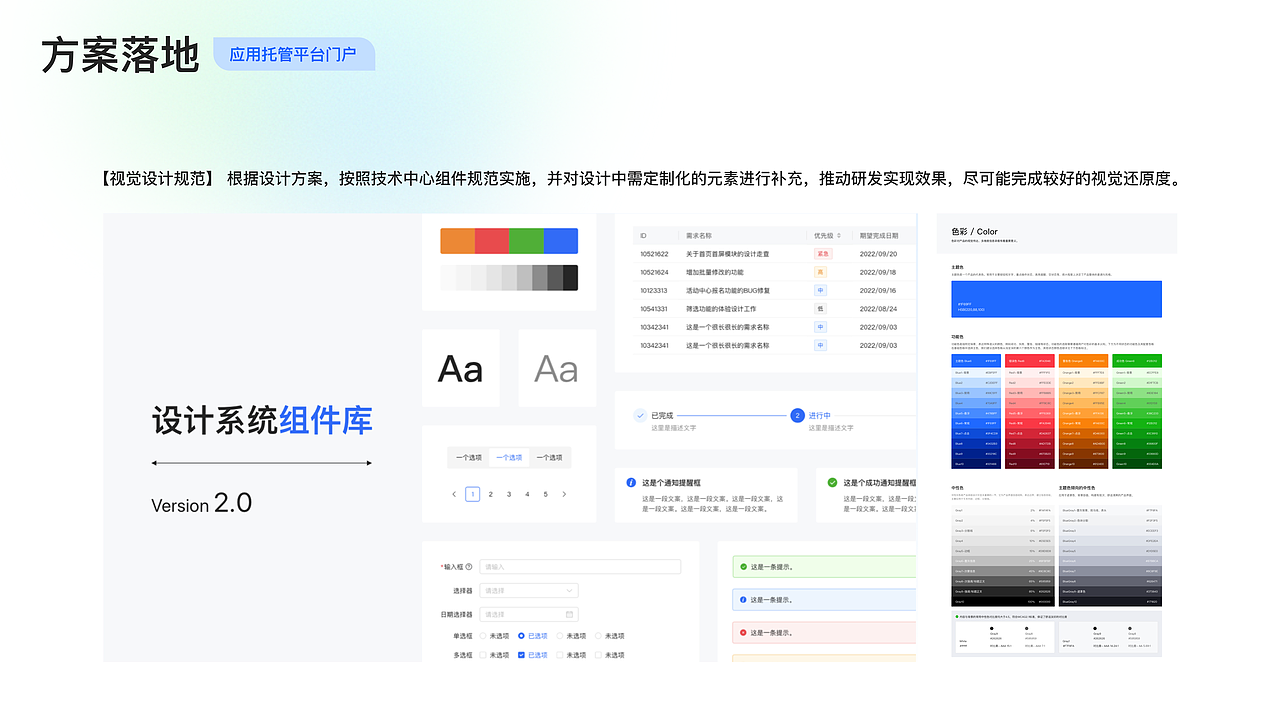This screenshot has height=720, width=1280.
Task: Check the last 未选项 checkbox in 多选框 row
Action: (598, 655)
